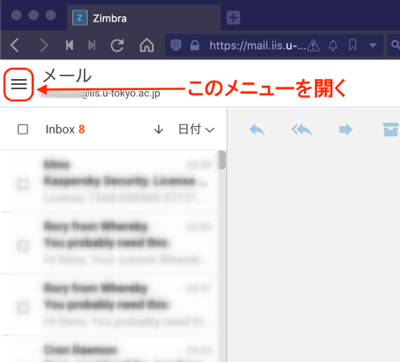This screenshot has width=400, height=362.
Task: Navigate back with the browser back arrow
Action: (15, 45)
